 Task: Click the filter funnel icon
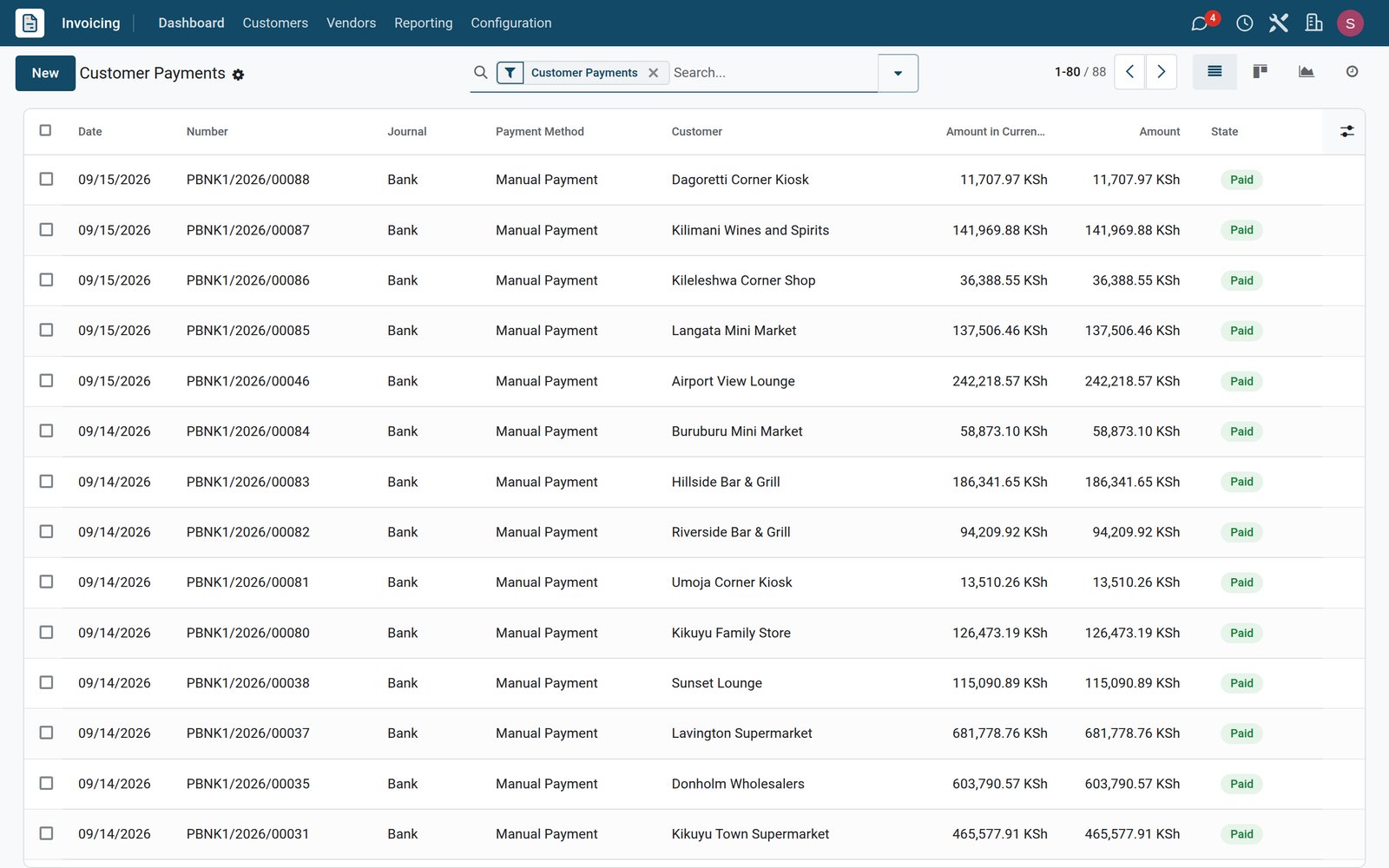[x=510, y=73]
